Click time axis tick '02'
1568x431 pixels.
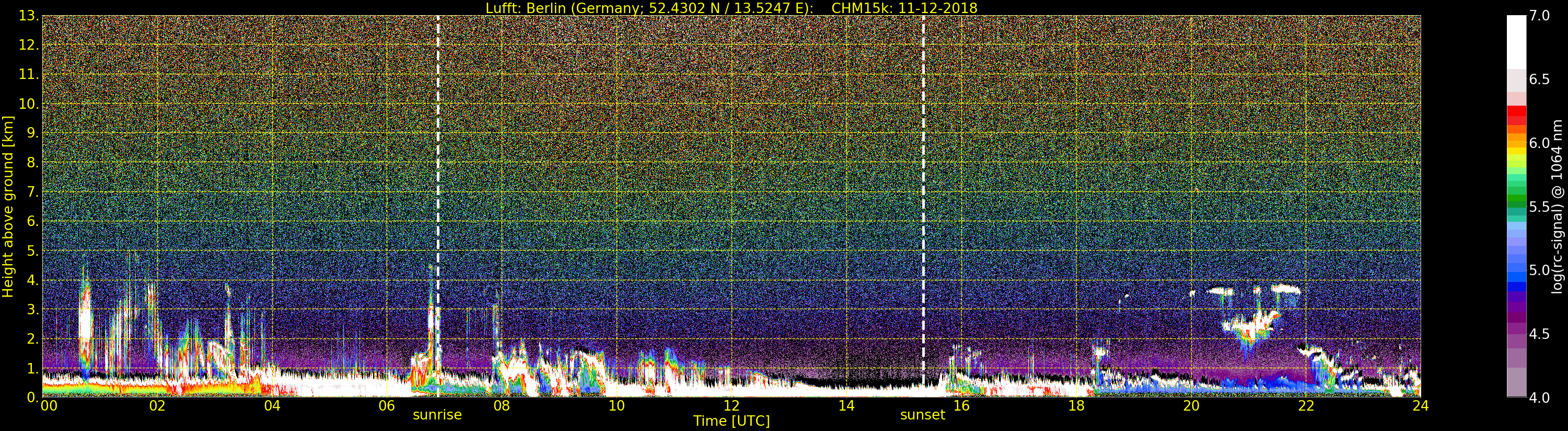157,406
